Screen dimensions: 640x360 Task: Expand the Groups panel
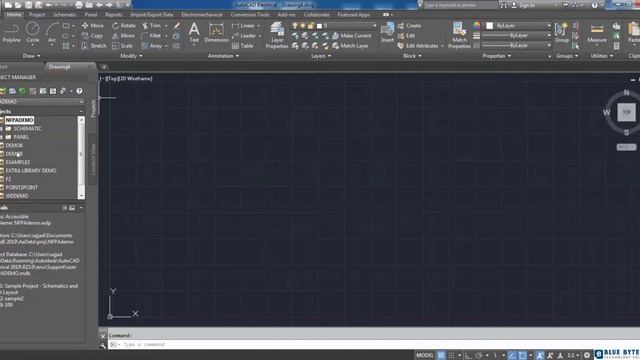[567, 56]
